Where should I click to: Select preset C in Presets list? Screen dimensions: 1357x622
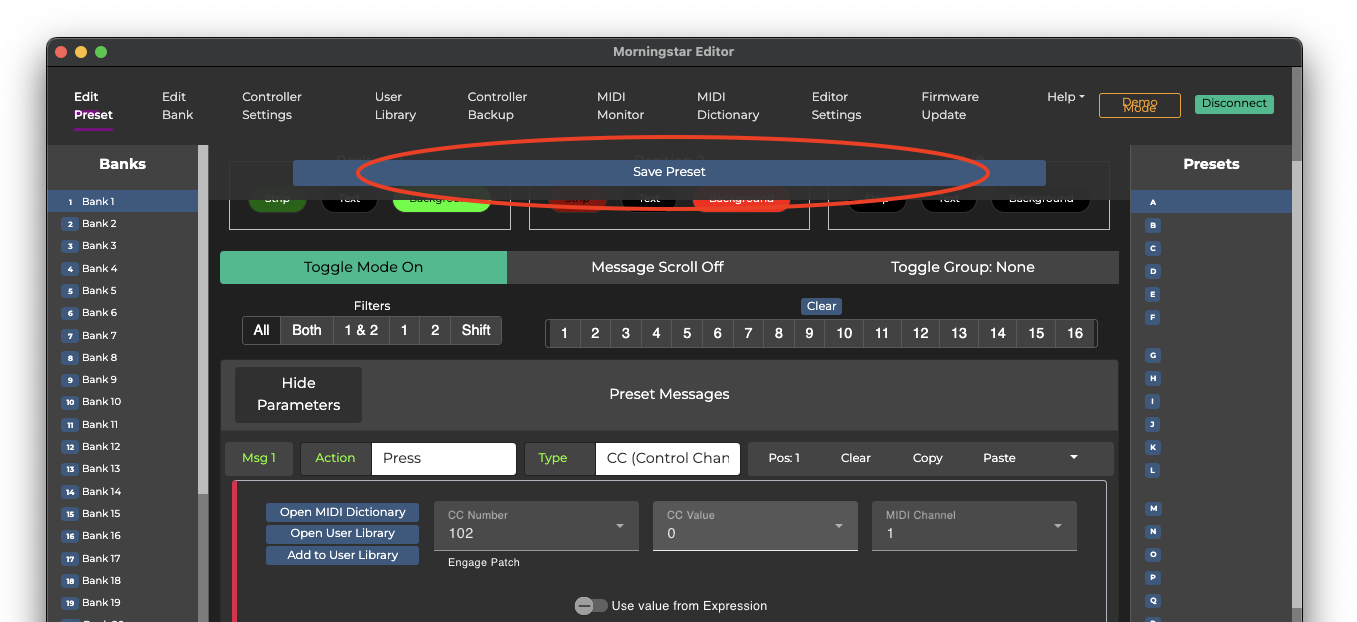click(1153, 248)
